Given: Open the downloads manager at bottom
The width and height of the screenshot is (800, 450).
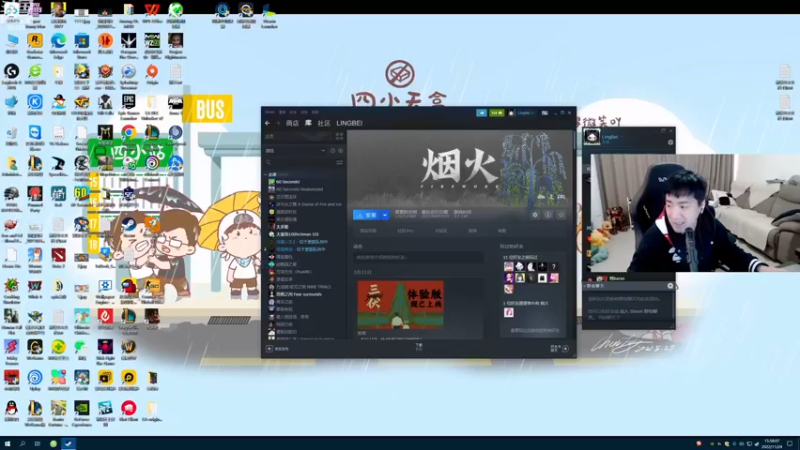Looking at the screenshot, I should tap(419, 347).
